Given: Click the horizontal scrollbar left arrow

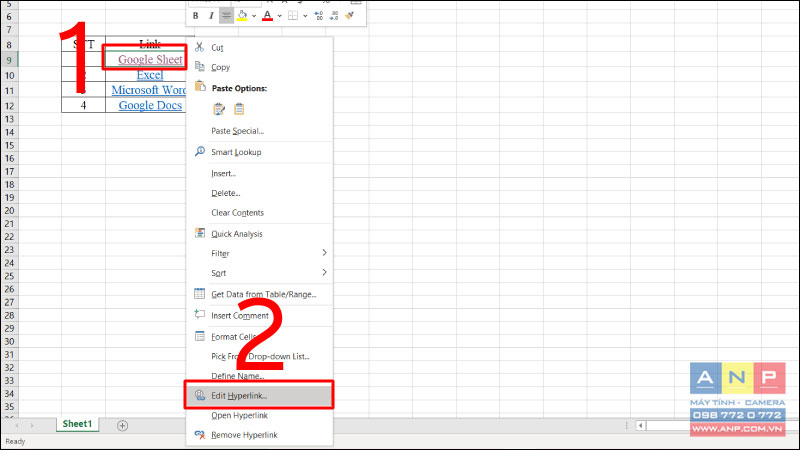Looking at the screenshot, I should coord(641,426).
